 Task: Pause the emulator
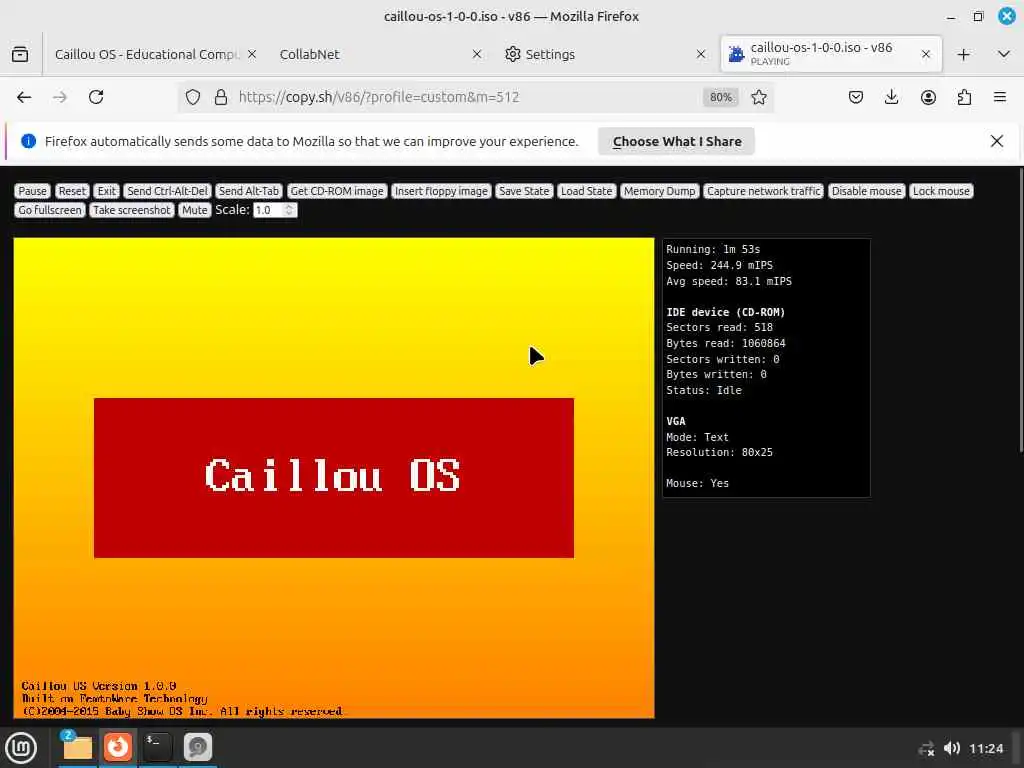pos(33,191)
